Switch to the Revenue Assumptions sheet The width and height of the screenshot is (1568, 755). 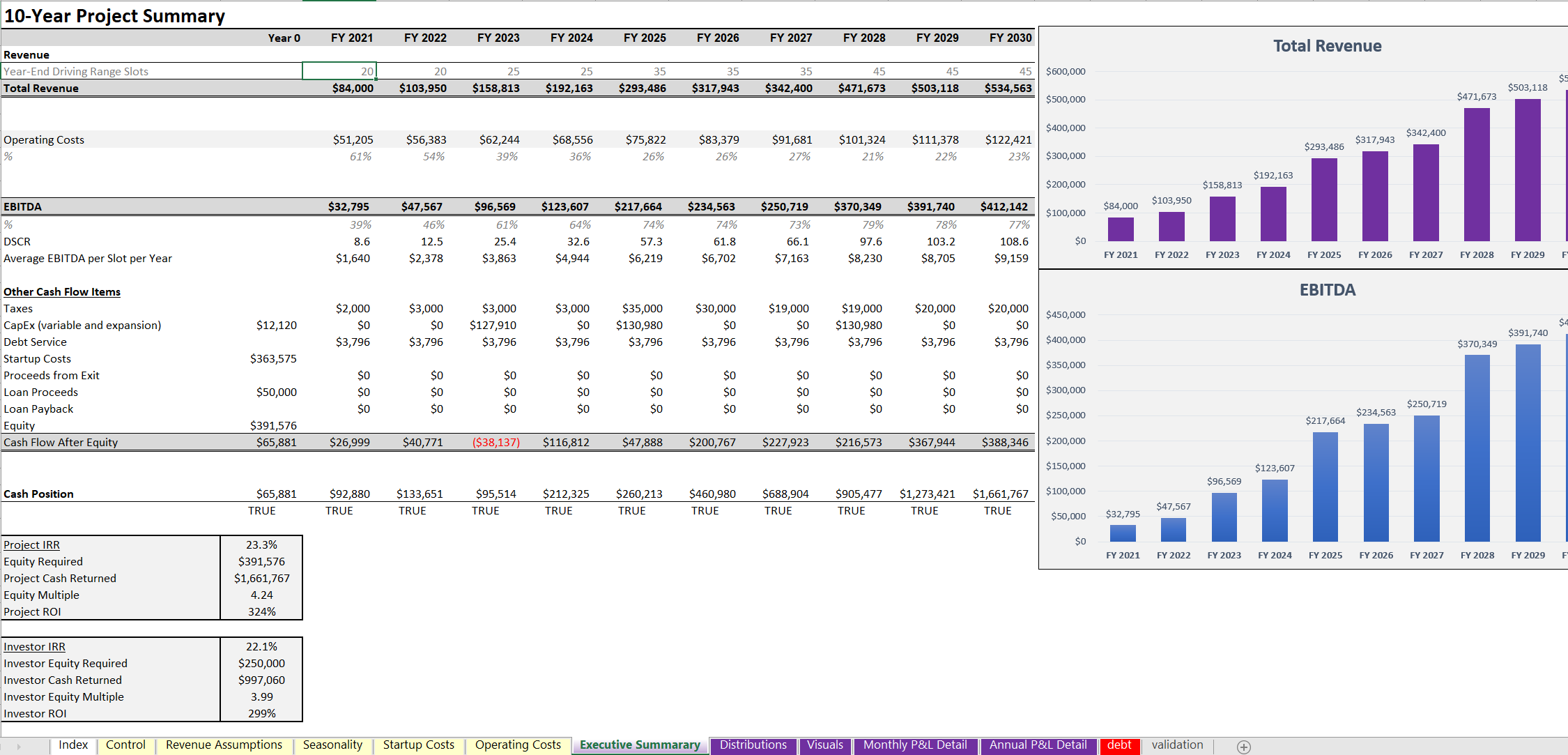224,745
